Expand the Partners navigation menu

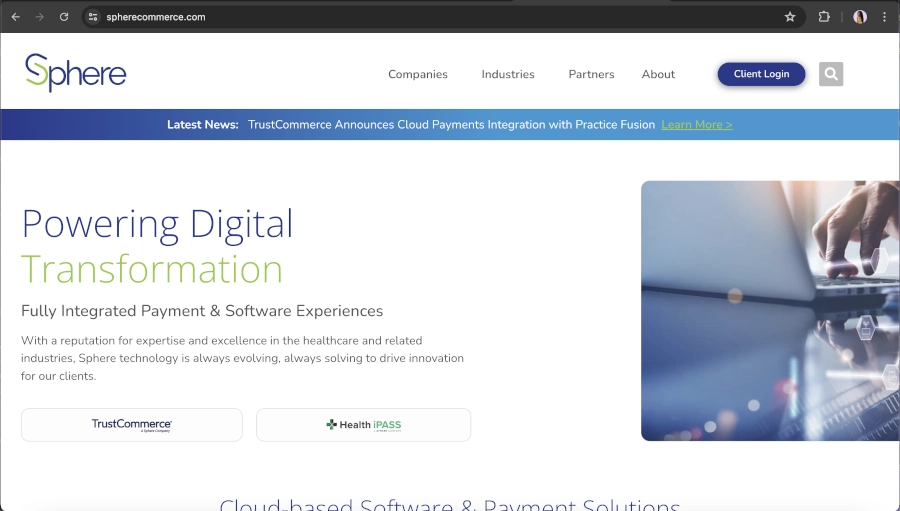tap(591, 74)
